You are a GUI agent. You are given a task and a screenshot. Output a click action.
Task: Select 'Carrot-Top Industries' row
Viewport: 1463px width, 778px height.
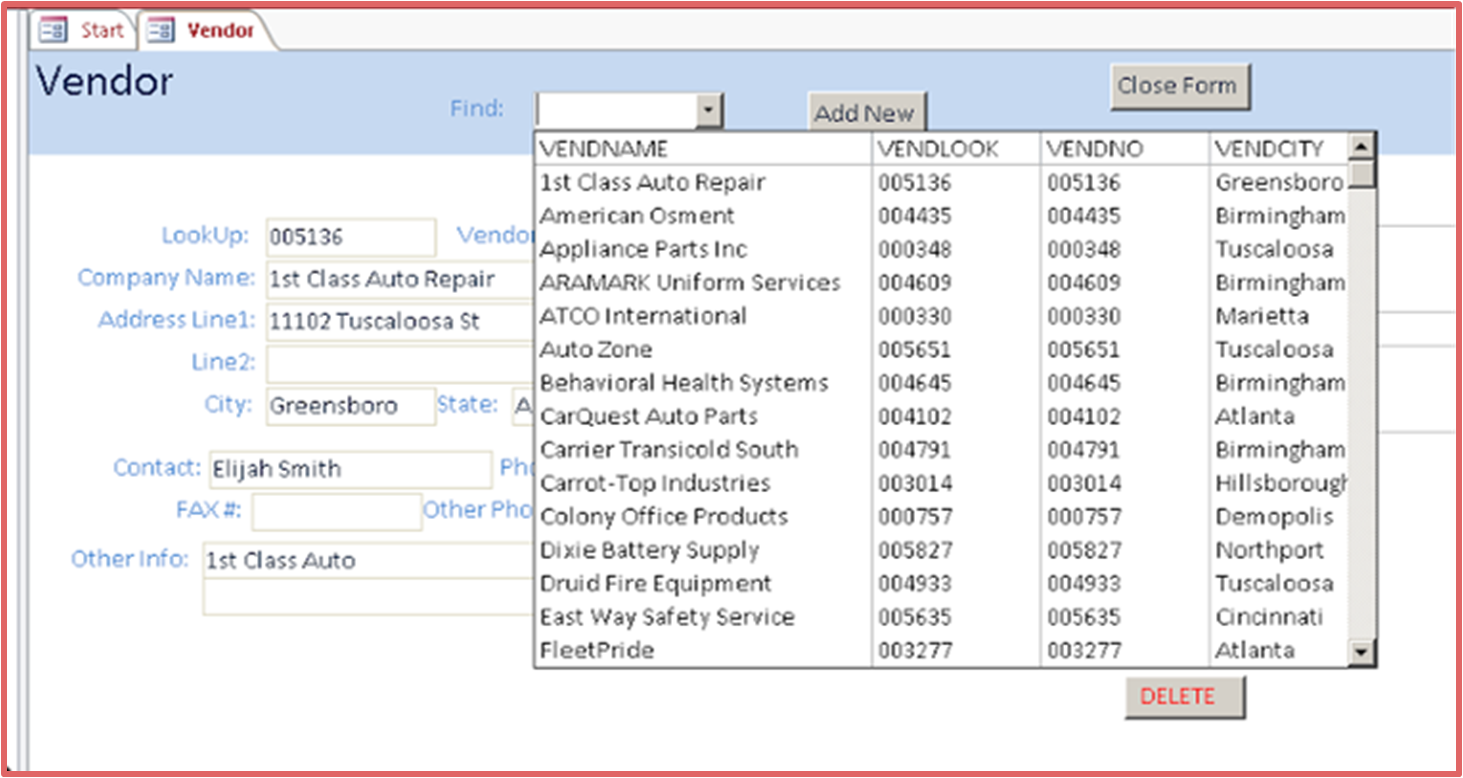coord(940,483)
